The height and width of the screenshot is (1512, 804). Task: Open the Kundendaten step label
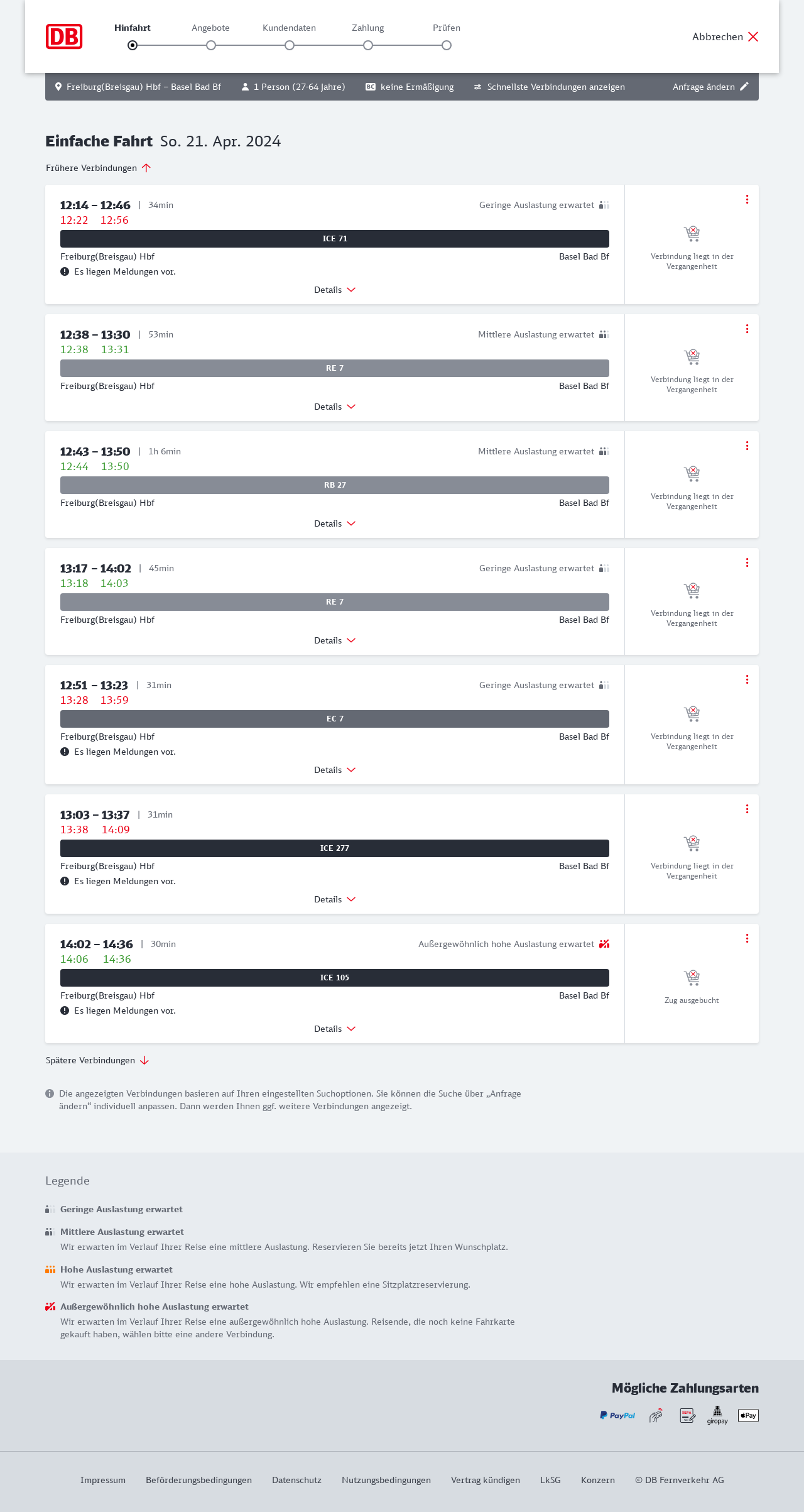click(x=289, y=28)
